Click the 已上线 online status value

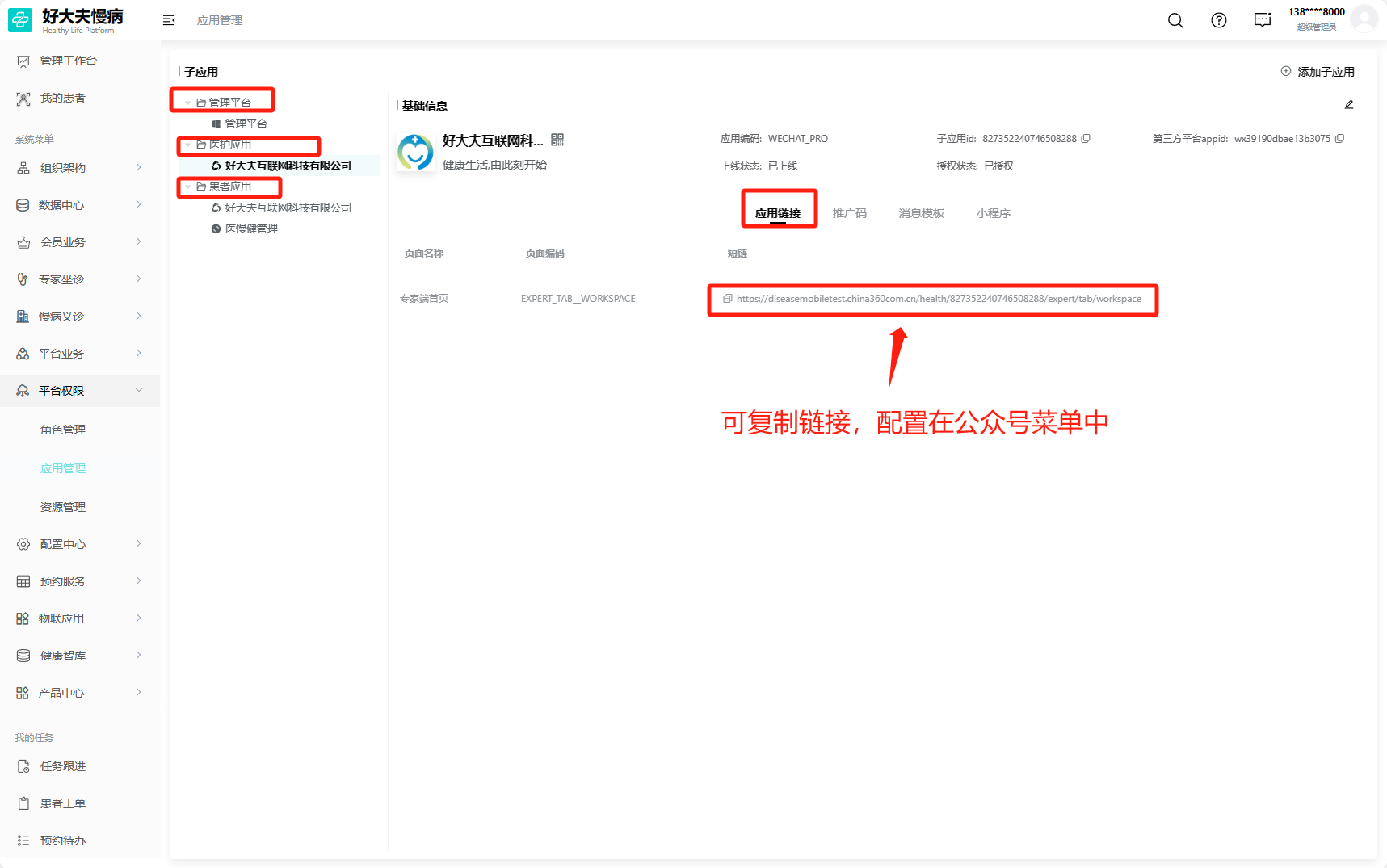783,166
